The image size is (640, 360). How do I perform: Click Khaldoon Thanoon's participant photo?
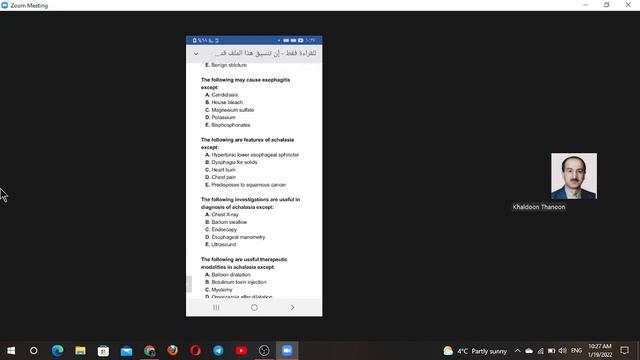coord(574,176)
